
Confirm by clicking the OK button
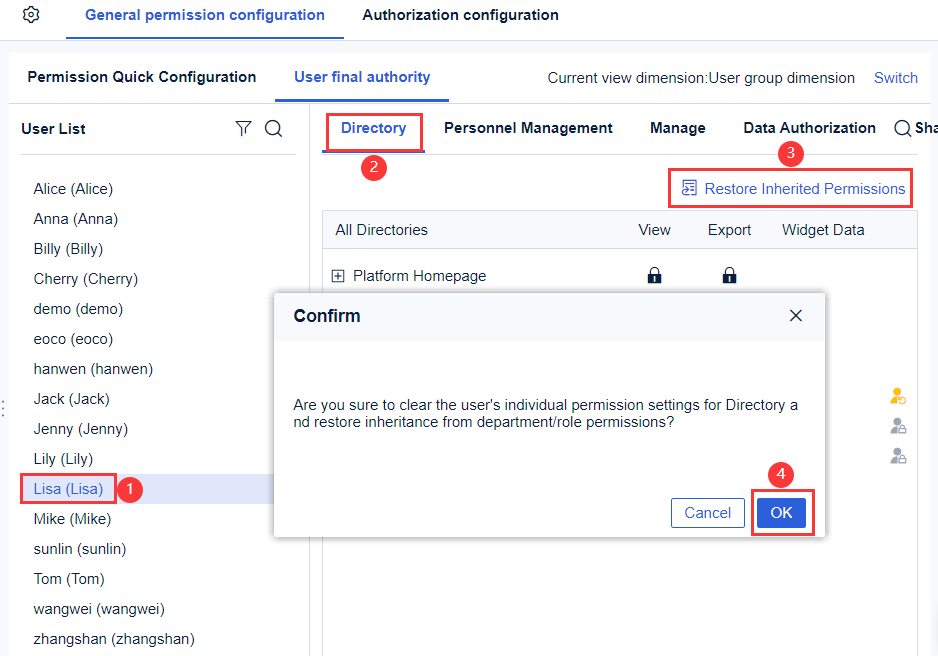(782, 512)
